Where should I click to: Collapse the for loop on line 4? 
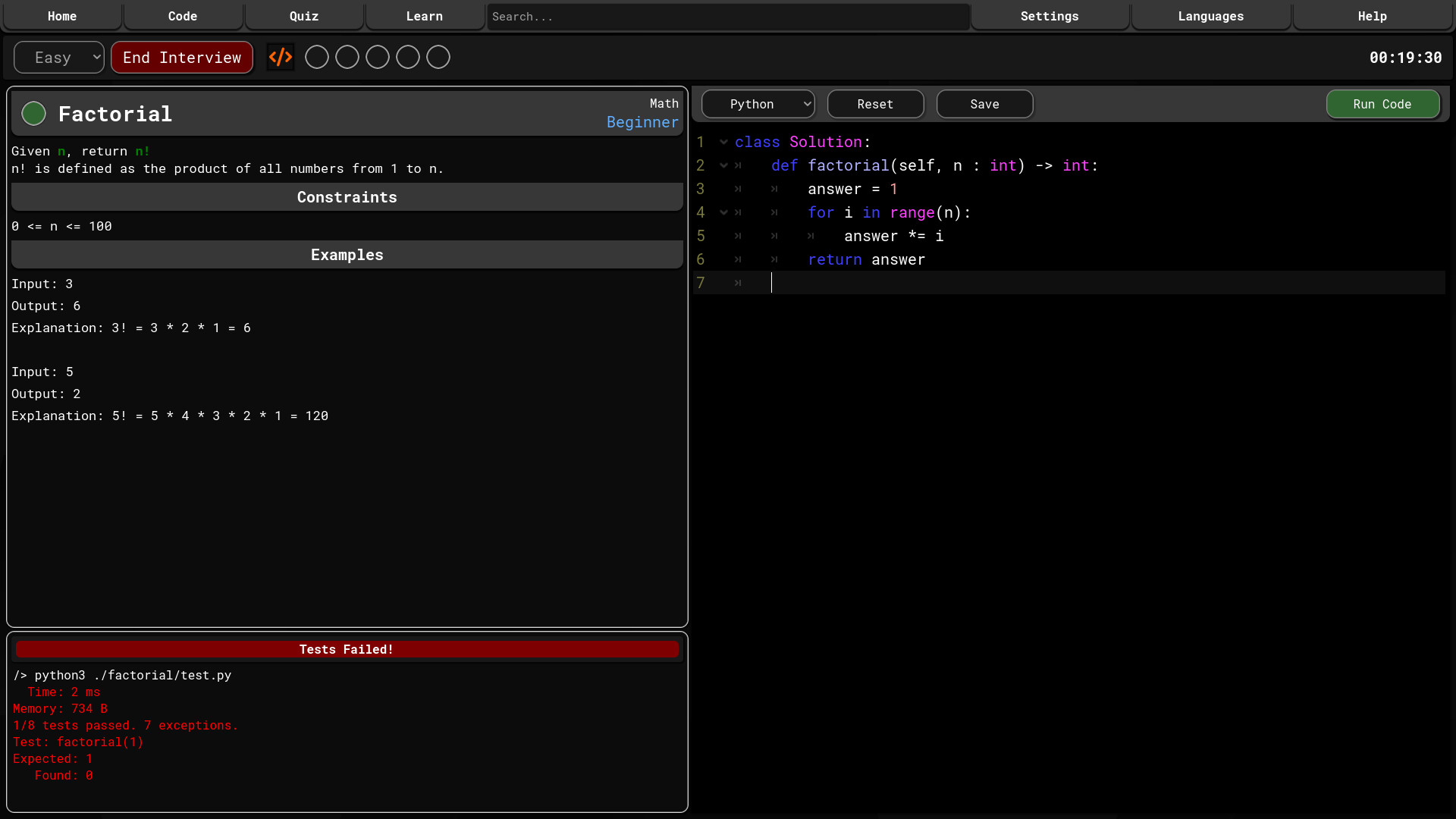click(x=724, y=212)
